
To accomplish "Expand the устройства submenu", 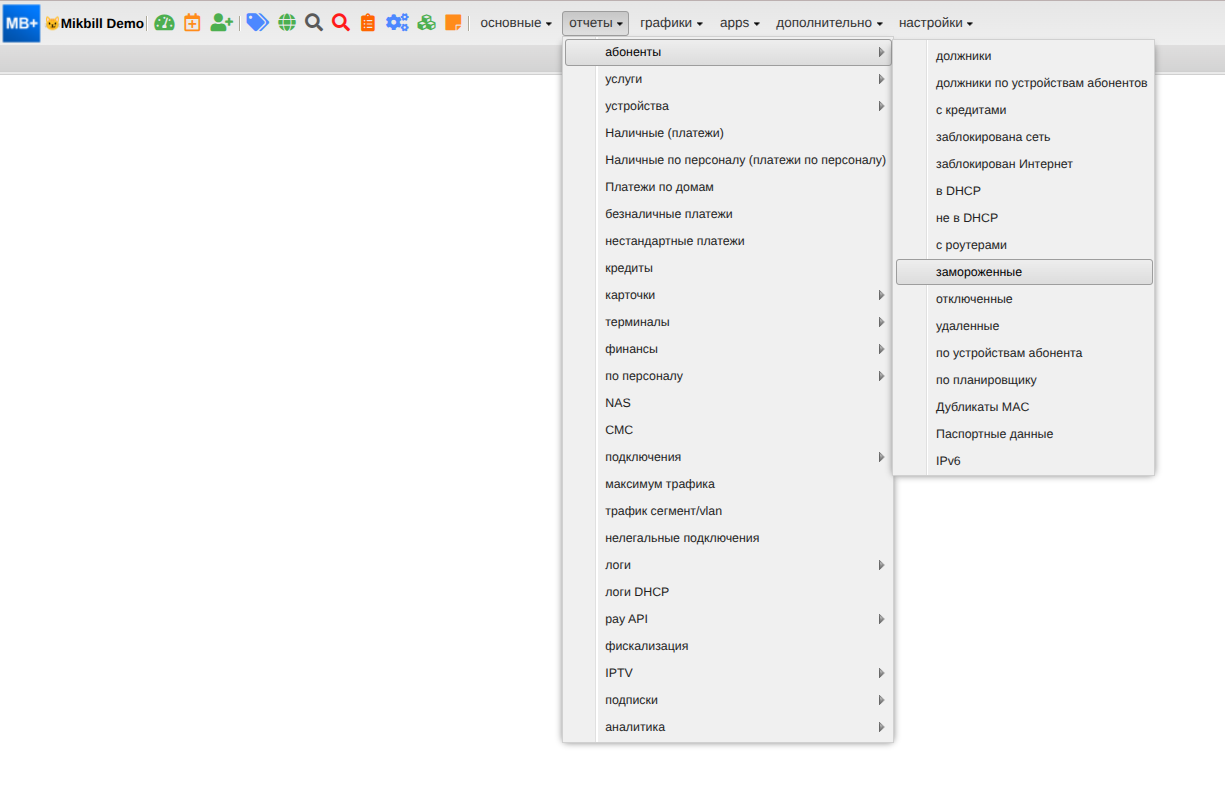I will click(728, 106).
